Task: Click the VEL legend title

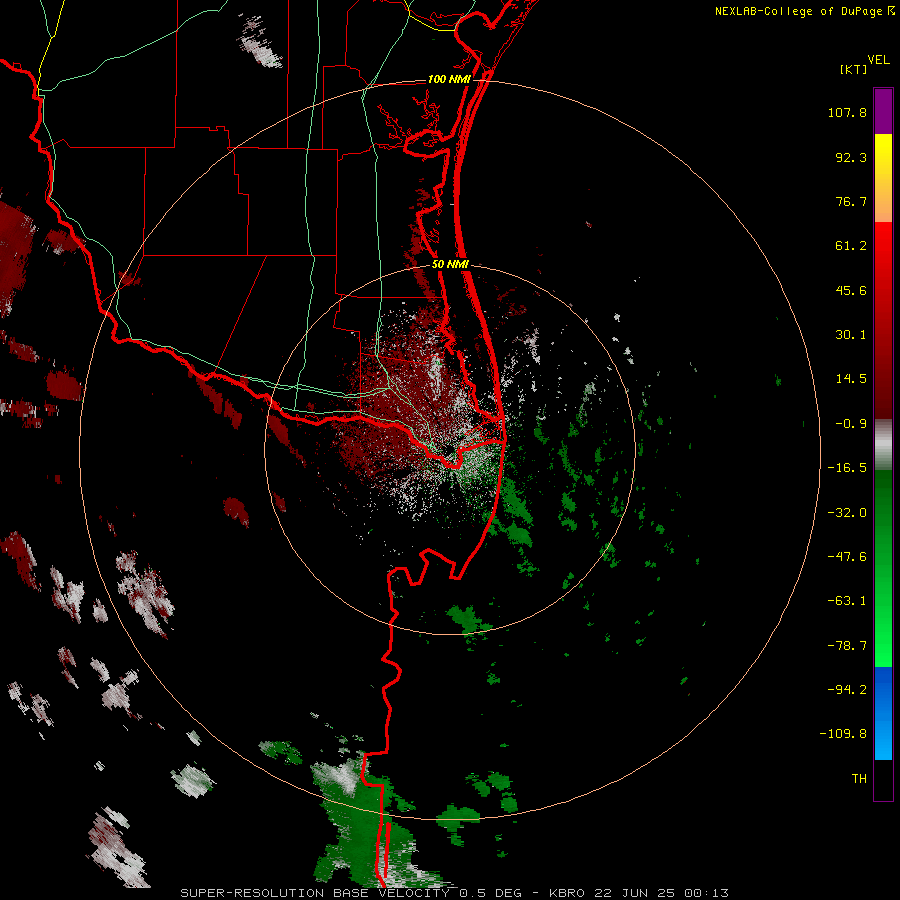Action: 878,60
